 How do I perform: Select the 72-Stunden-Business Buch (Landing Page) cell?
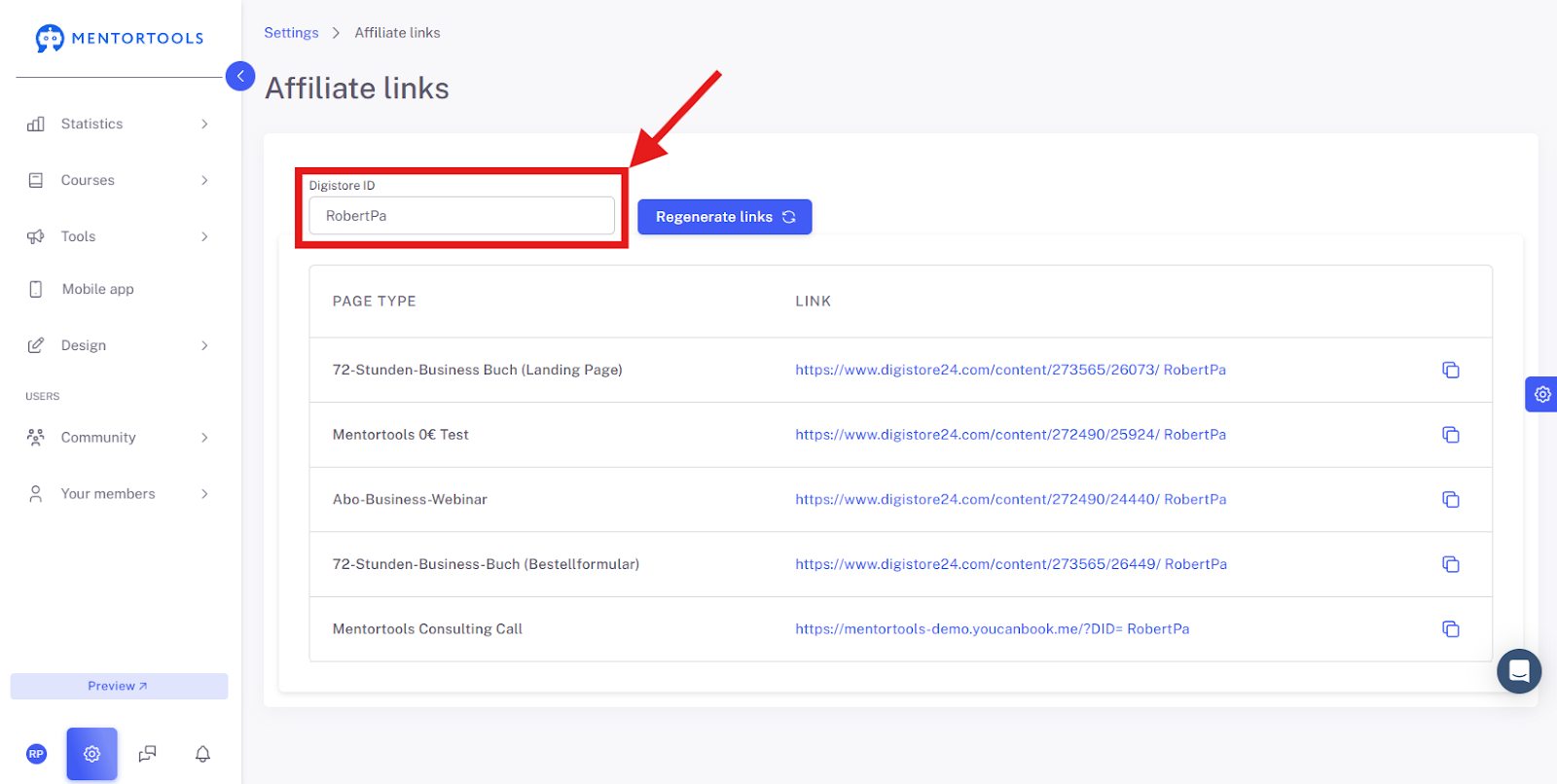[477, 370]
